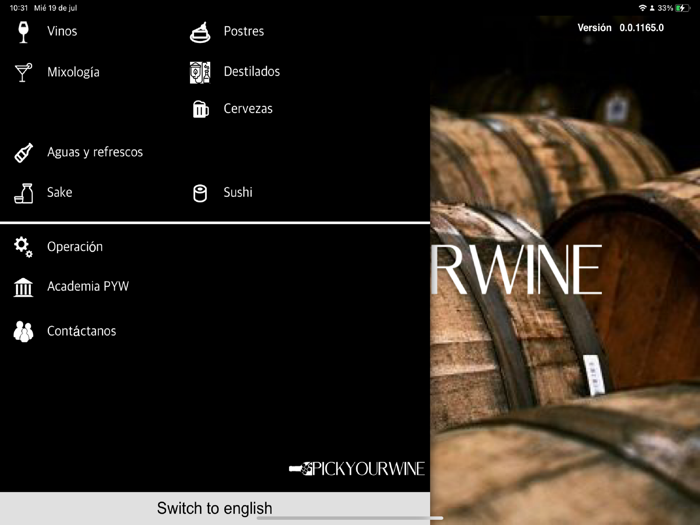Go to Academia PYW

pyautogui.click(x=88, y=286)
